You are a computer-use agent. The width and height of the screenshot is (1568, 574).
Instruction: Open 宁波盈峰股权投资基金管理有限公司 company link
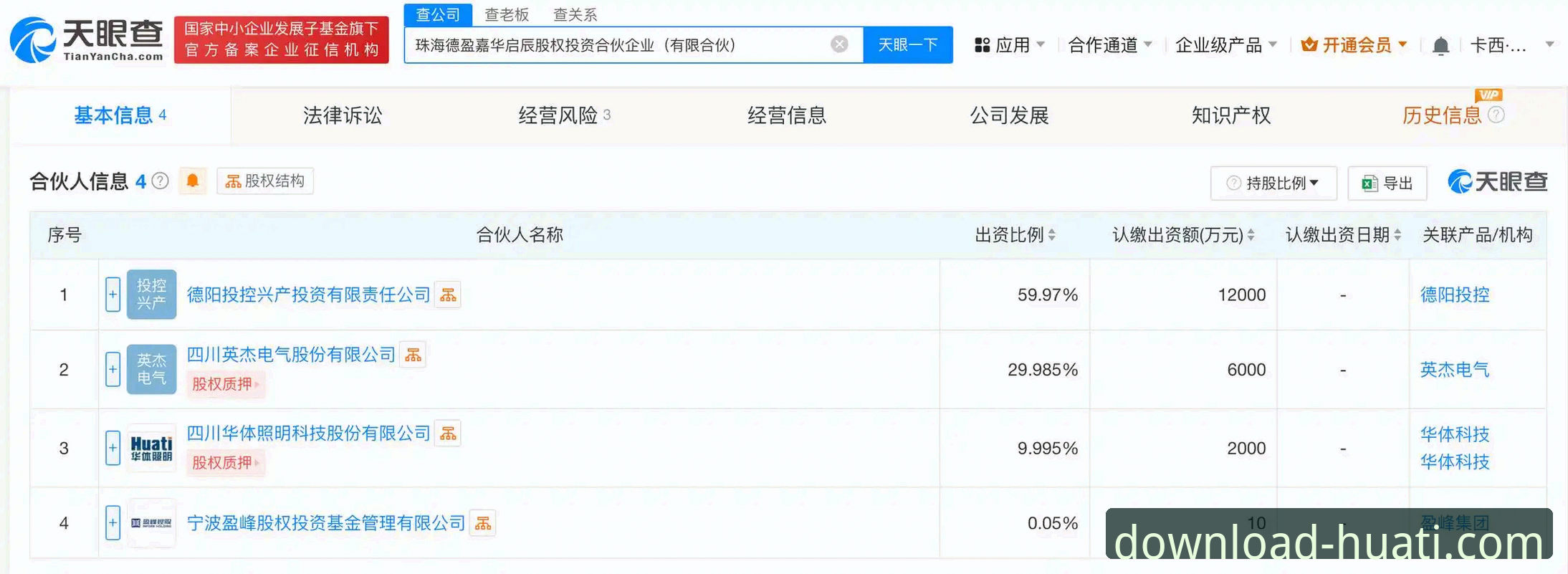[x=326, y=523]
